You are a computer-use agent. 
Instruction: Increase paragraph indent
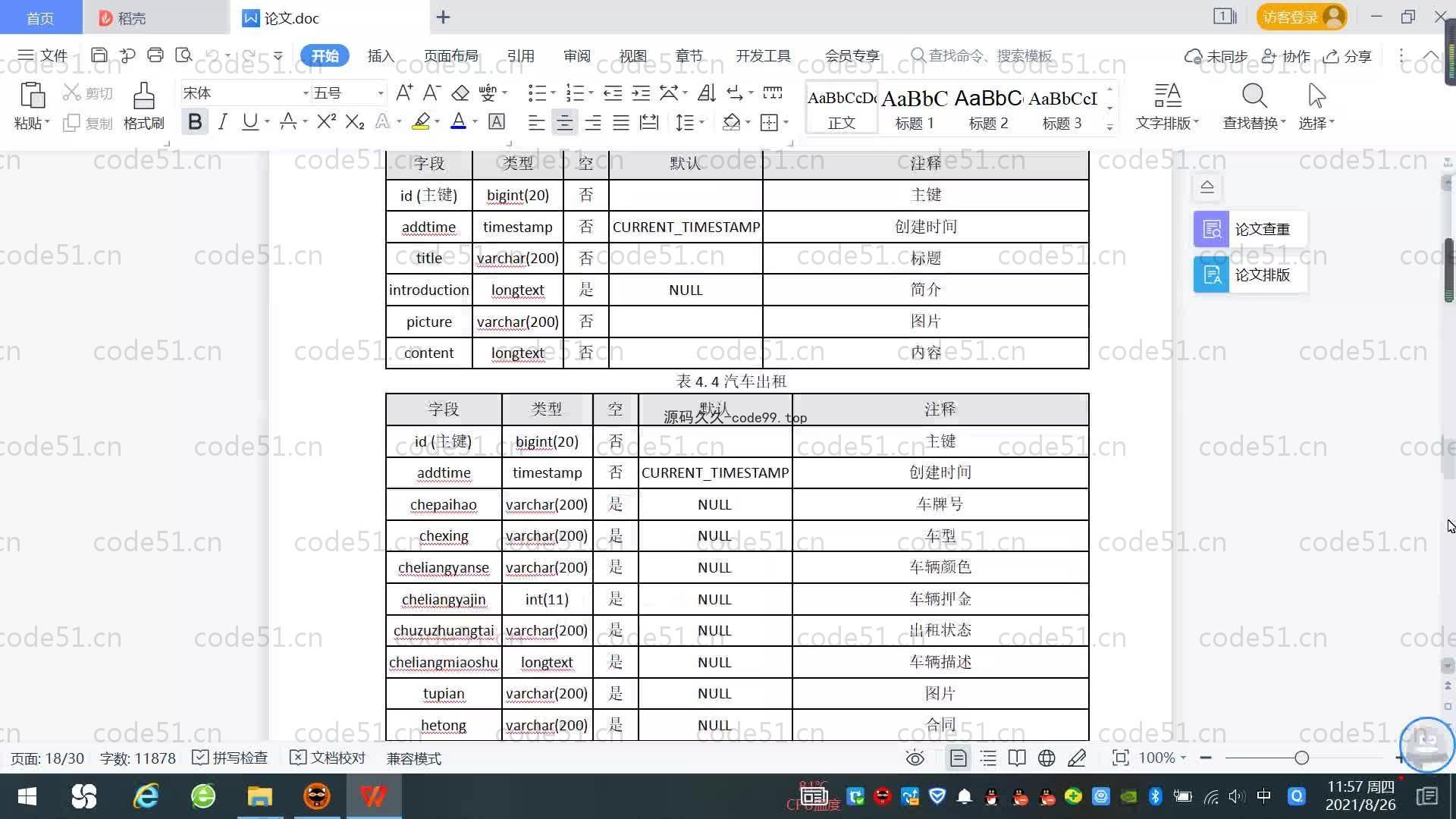click(641, 93)
